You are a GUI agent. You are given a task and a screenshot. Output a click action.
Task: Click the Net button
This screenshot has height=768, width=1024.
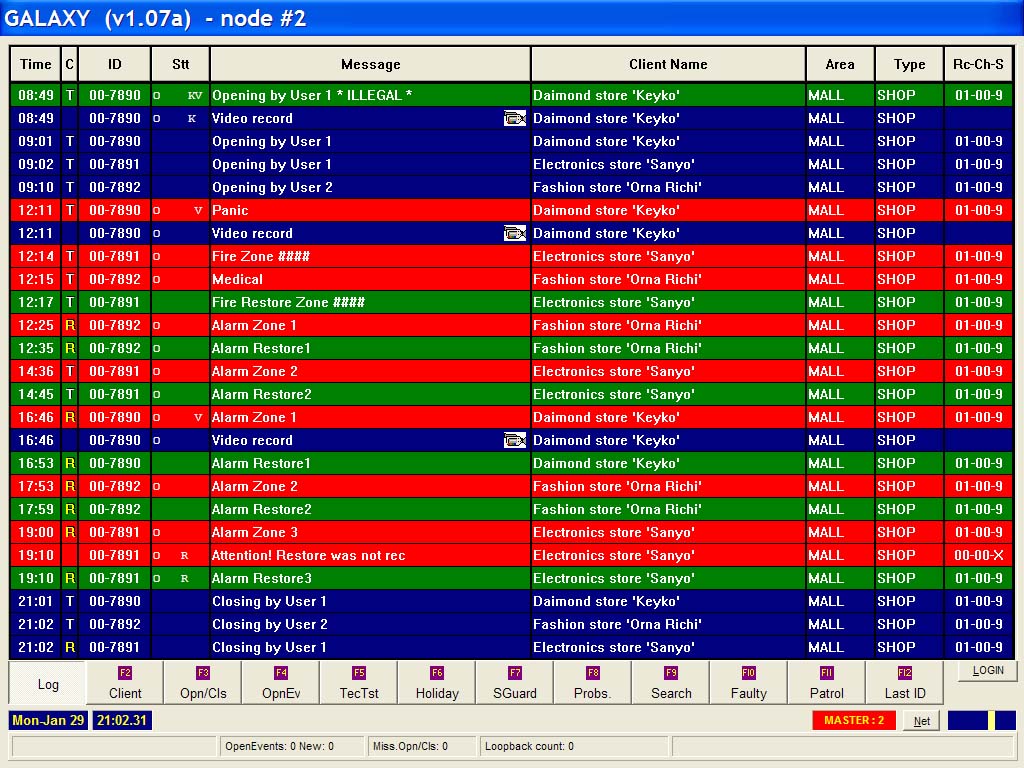921,720
